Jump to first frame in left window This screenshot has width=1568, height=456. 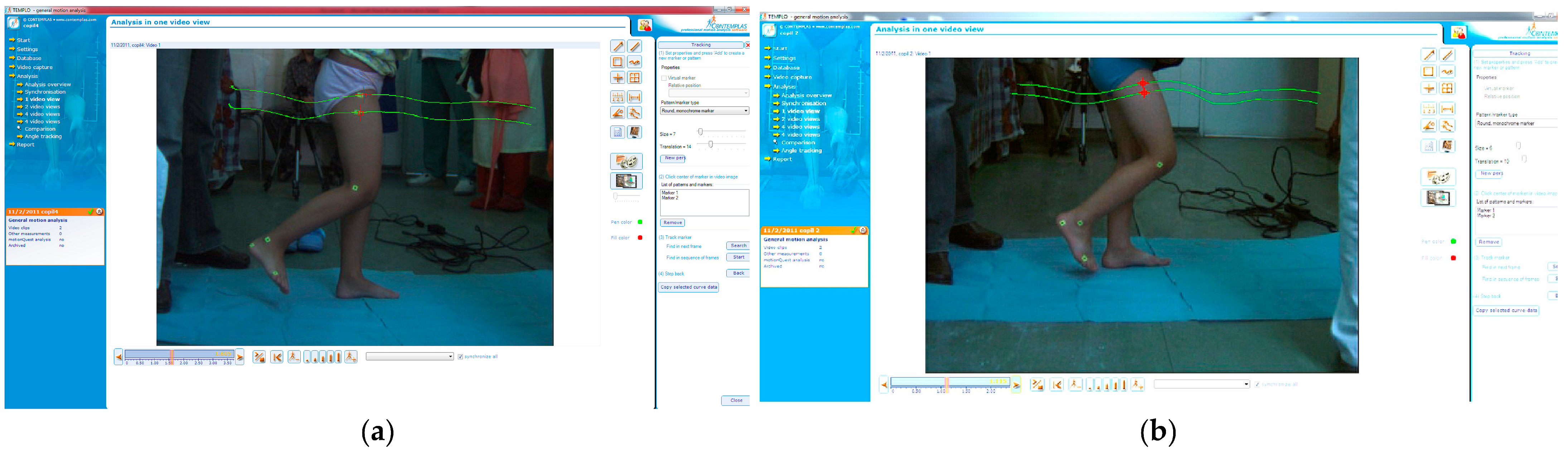point(277,357)
